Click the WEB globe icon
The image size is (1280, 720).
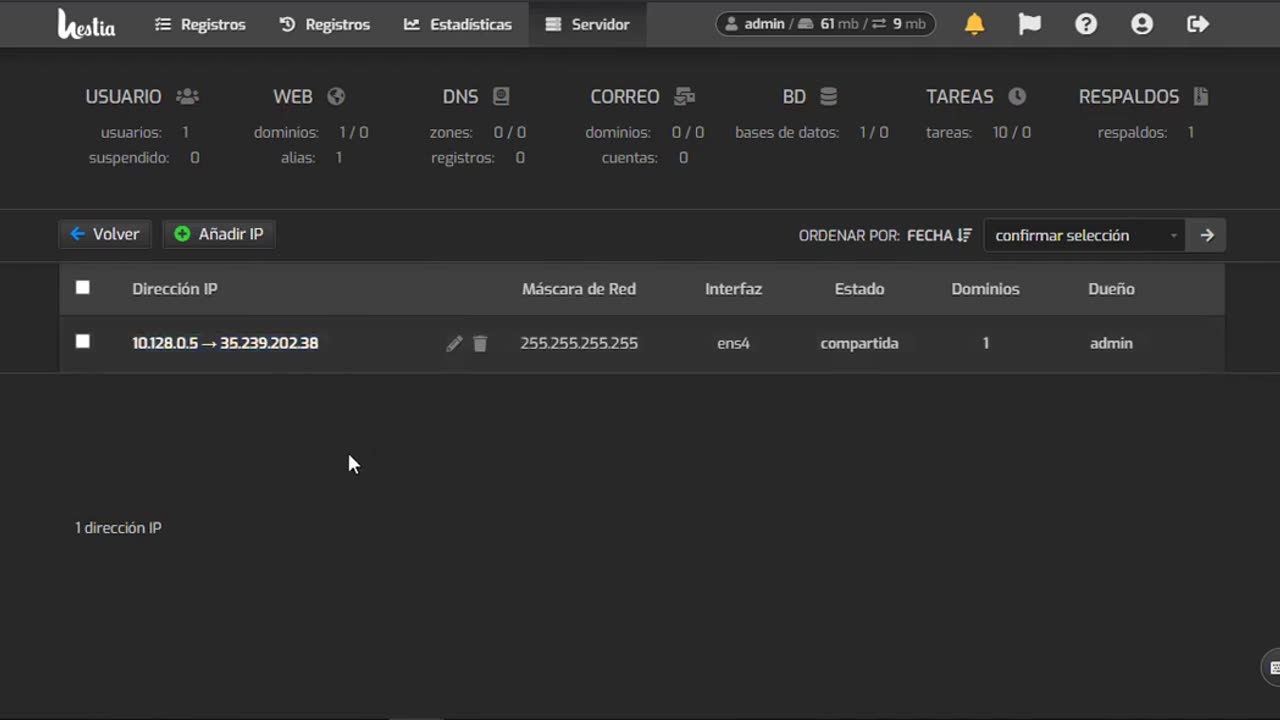point(336,96)
